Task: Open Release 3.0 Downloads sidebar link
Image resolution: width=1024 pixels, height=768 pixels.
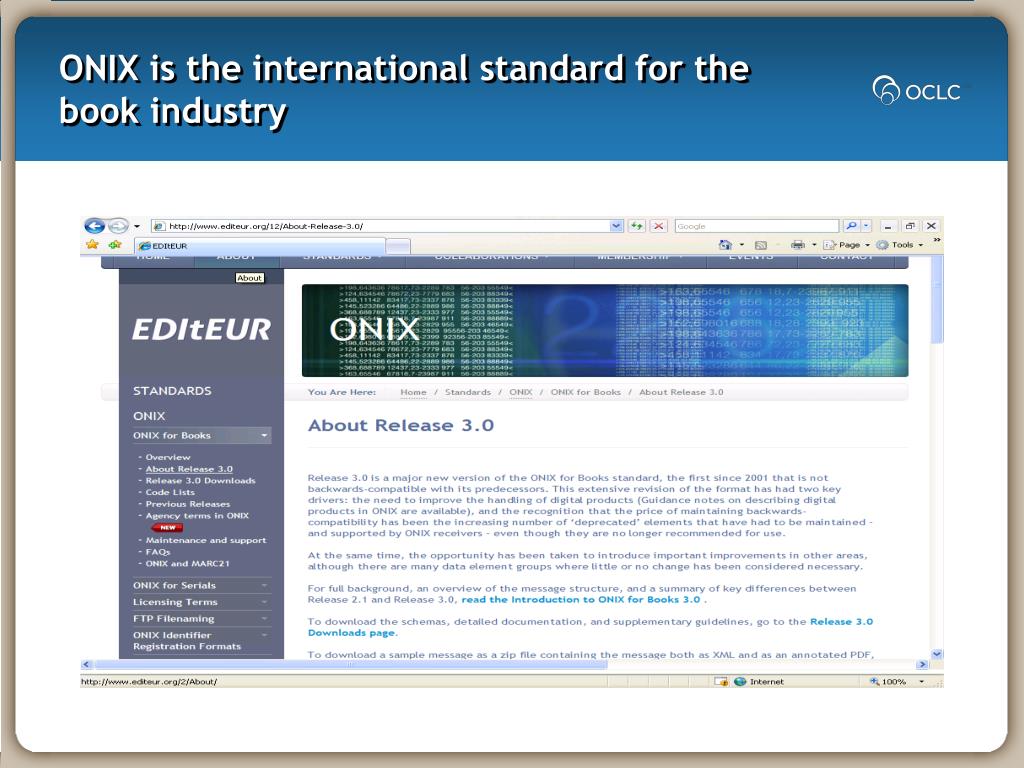Action: (200, 481)
